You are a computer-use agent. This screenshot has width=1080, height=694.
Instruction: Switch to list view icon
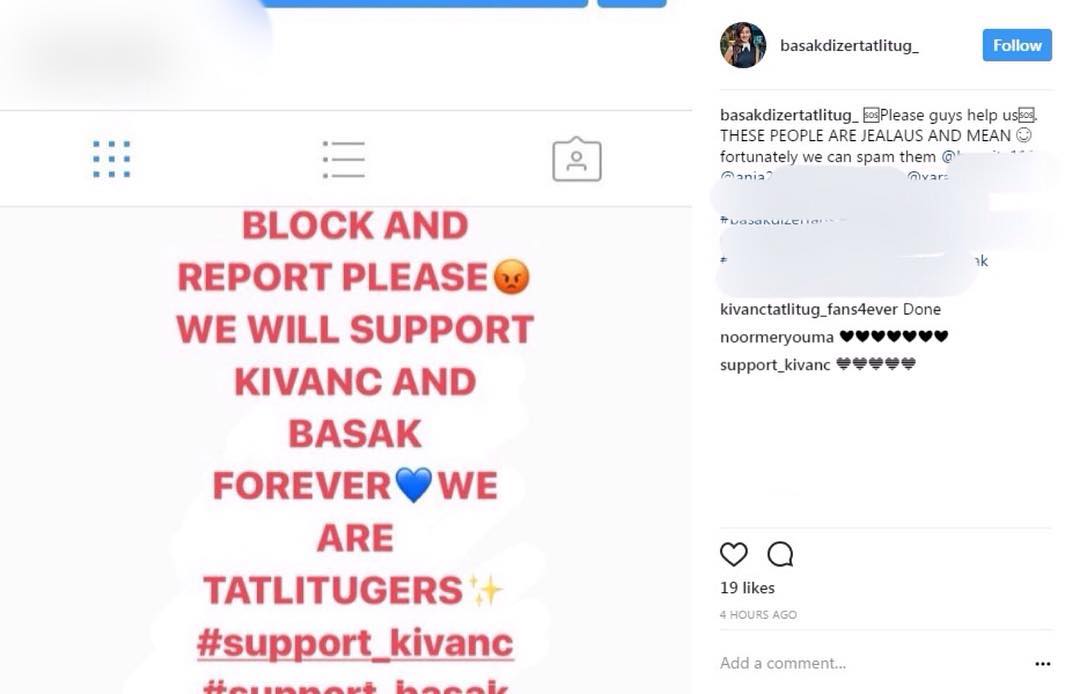pos(344,159)
